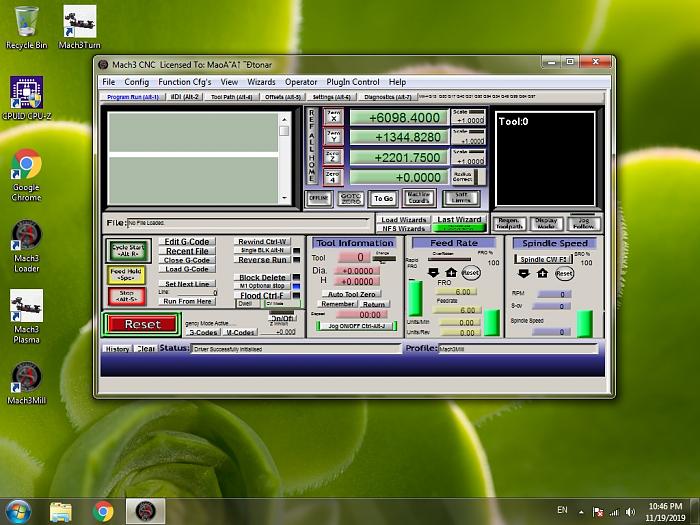Launch the Mach3 Loader desktop shortcut
The width and height of the screenshot is (700, 525).
click(x=26, y=246)
